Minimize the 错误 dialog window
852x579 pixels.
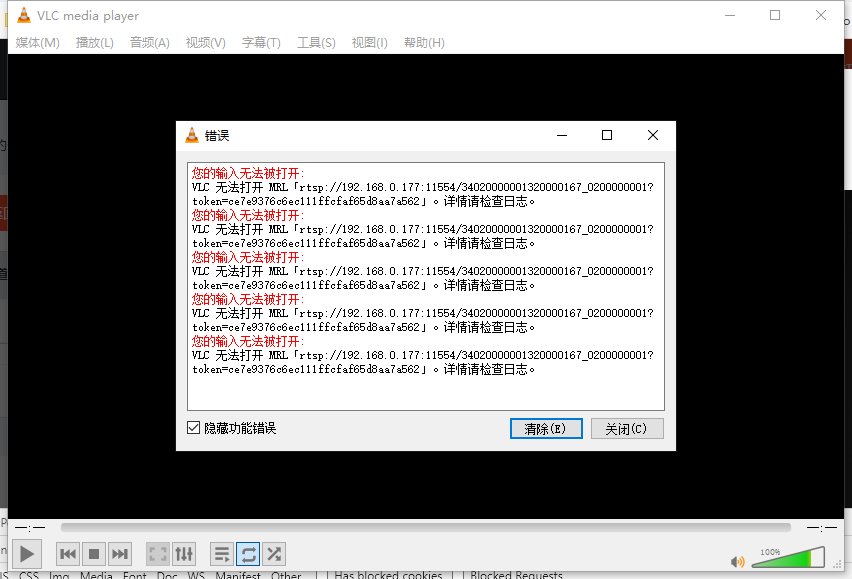click(x=562, y=135)
